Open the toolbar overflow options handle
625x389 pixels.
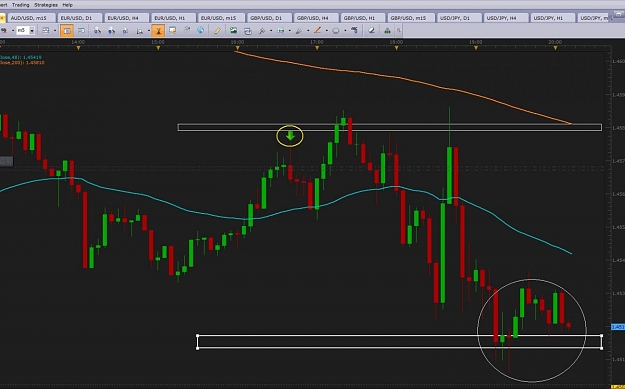point(398,31)
